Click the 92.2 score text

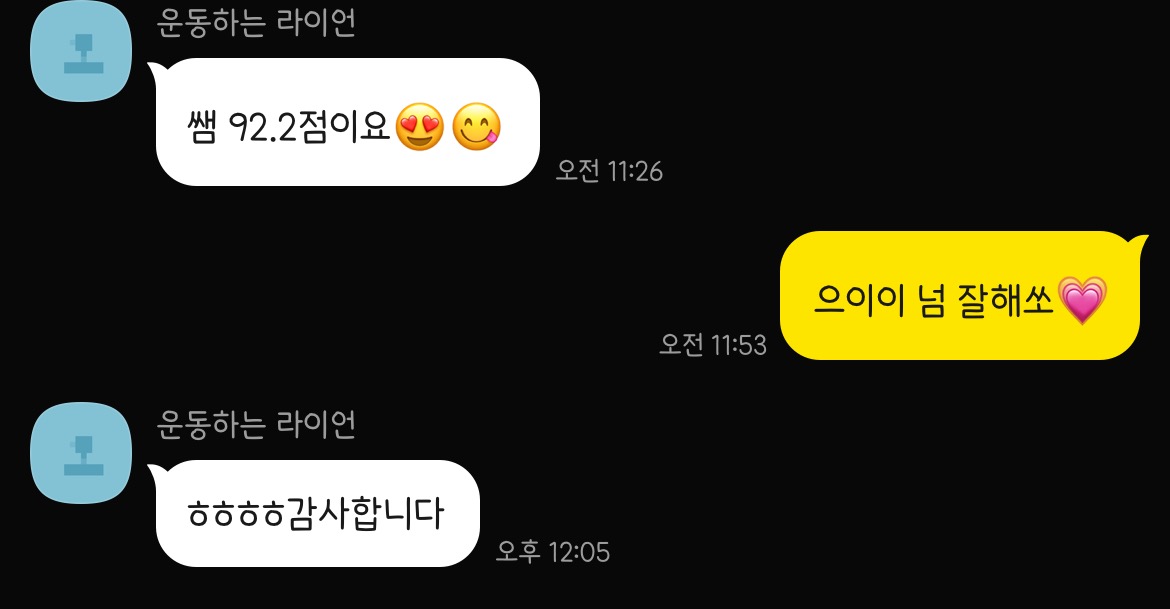[263, 128]
